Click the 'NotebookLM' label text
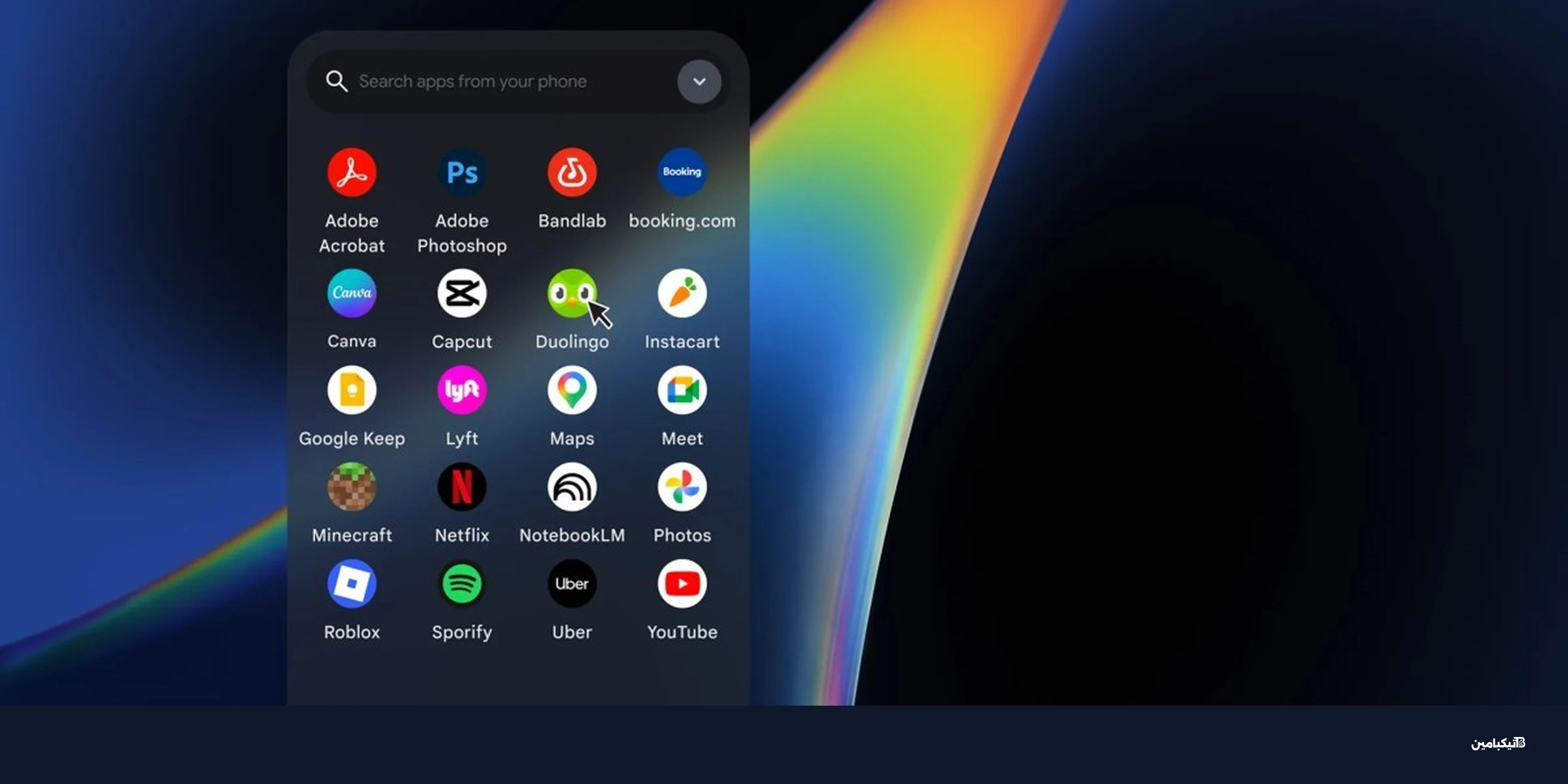This screenshot has height=784, width=1568. [x=572, y=535]
